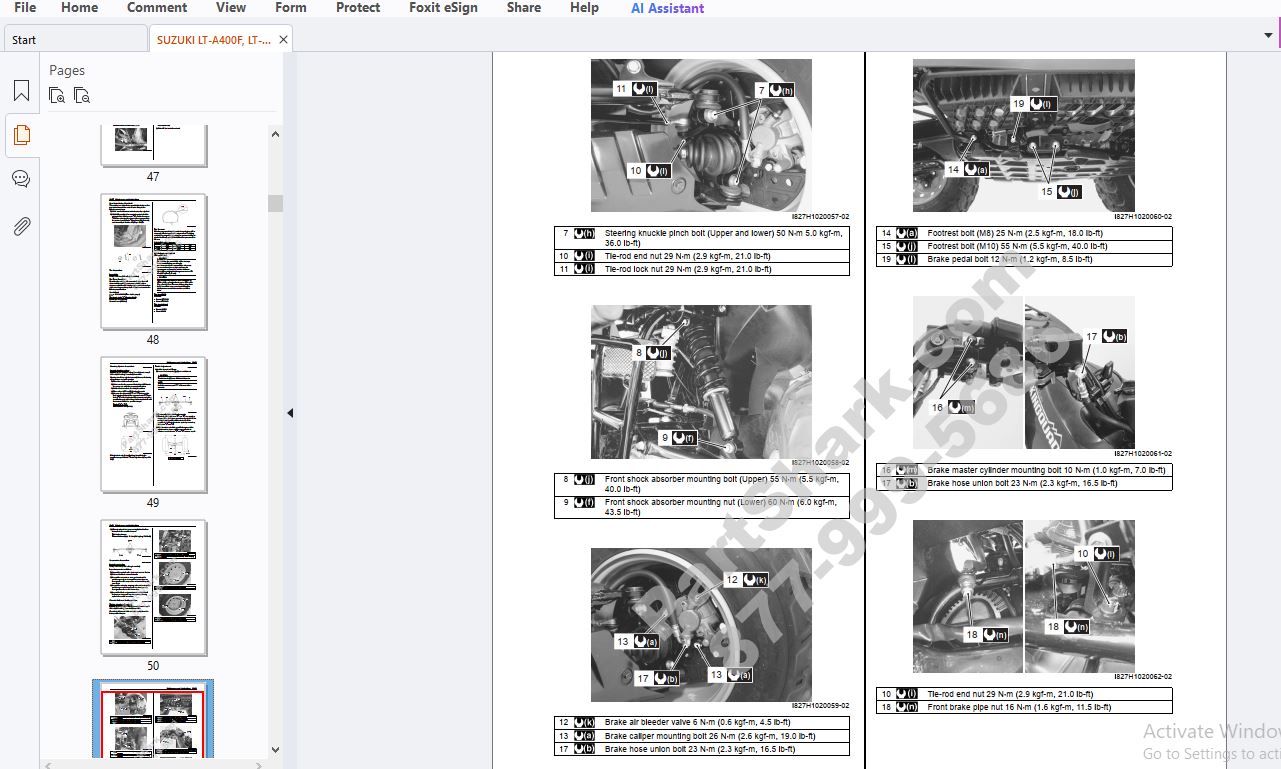Close the SUZUKI LT-A400F document tab
Screen dimensions: 1281x769
[284, 40]
